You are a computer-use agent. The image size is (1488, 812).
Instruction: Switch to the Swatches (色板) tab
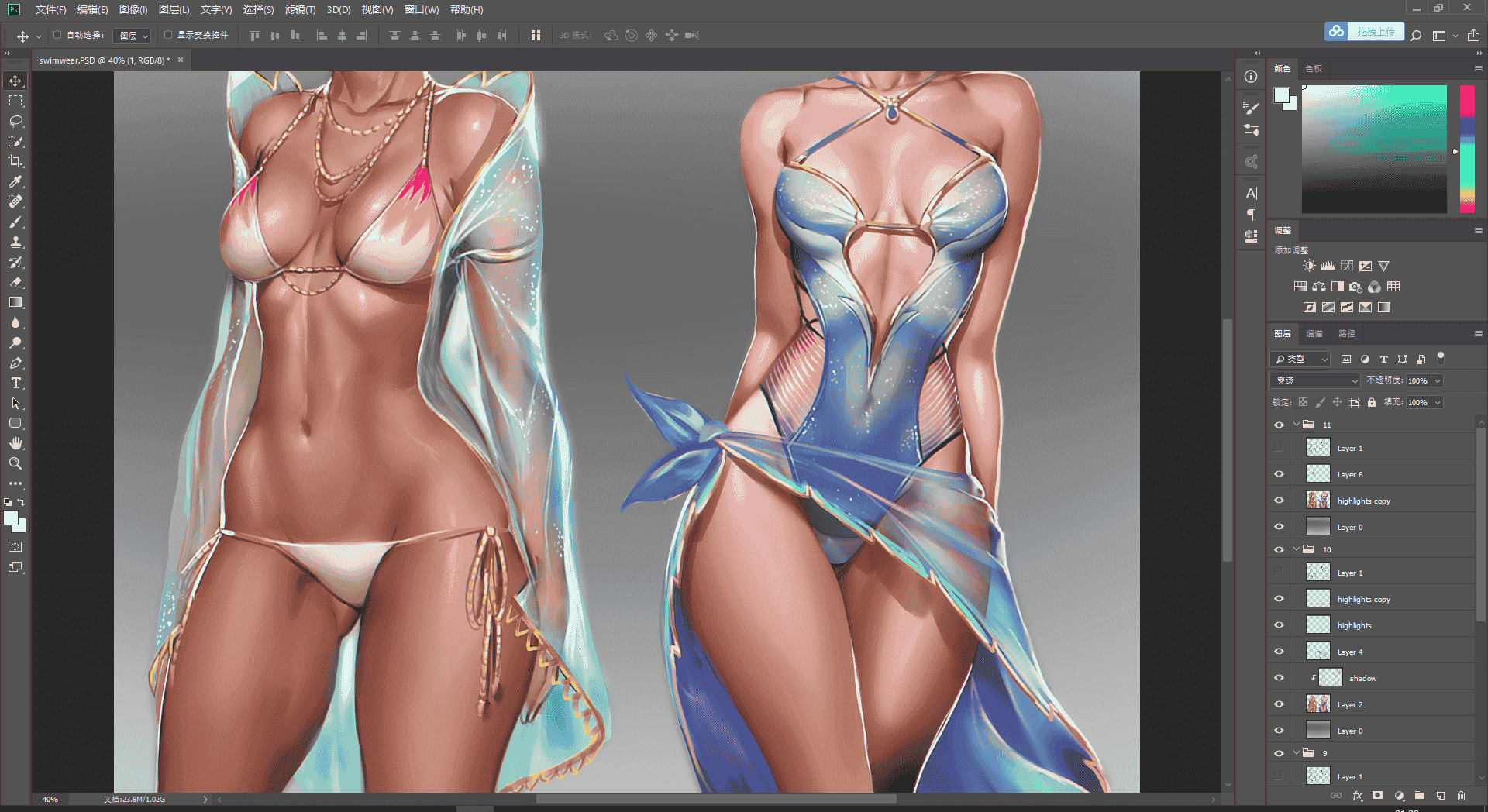pyautogui.click(x=1313, y=68)
